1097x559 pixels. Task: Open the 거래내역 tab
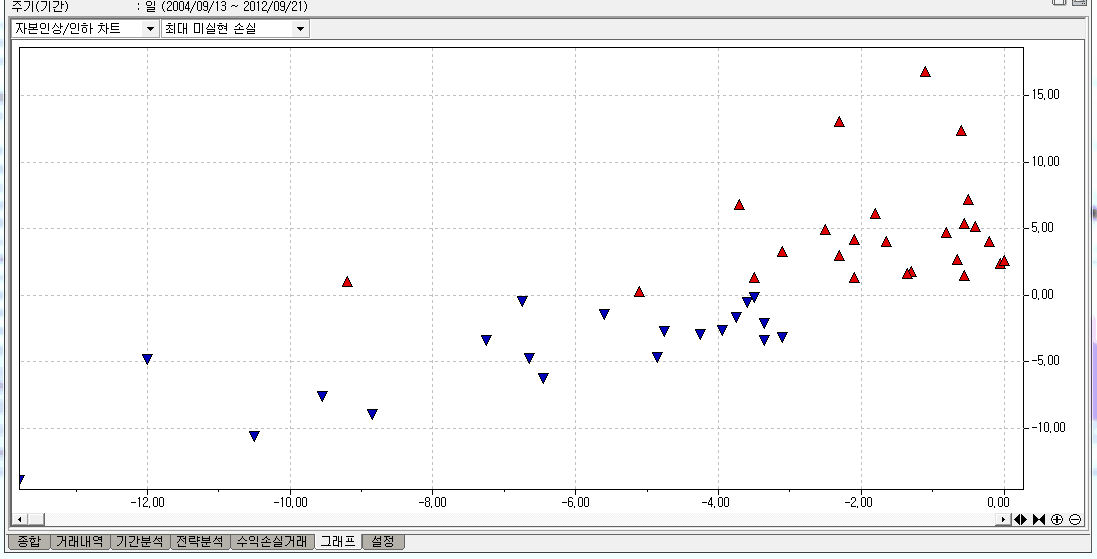tap(79, 542)
